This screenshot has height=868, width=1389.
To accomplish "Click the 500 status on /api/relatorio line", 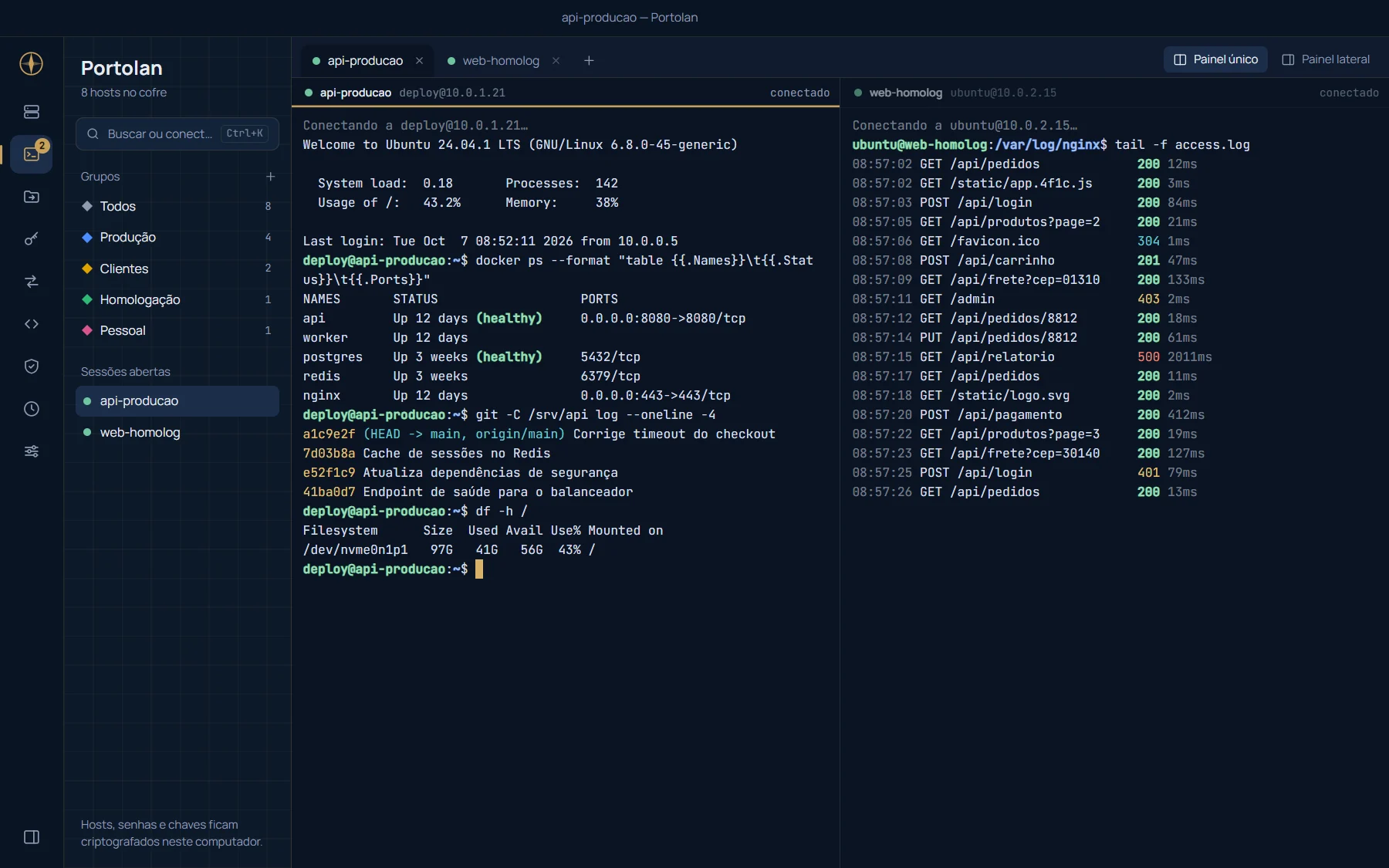I will [x=1148, y=356].
